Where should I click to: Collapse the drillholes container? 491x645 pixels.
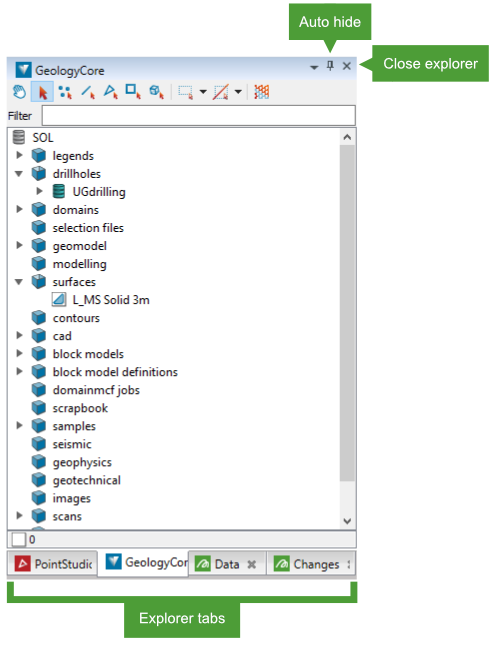tap(19, 174)
